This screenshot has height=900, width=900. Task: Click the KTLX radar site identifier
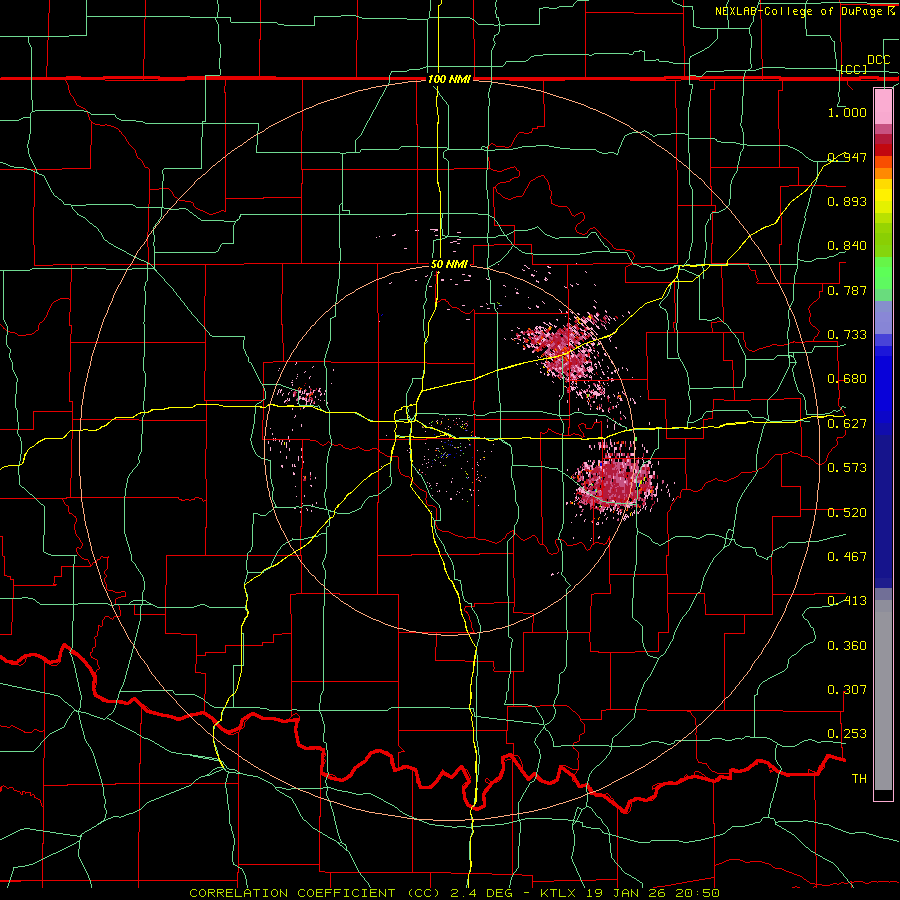(x=560, y=893)
